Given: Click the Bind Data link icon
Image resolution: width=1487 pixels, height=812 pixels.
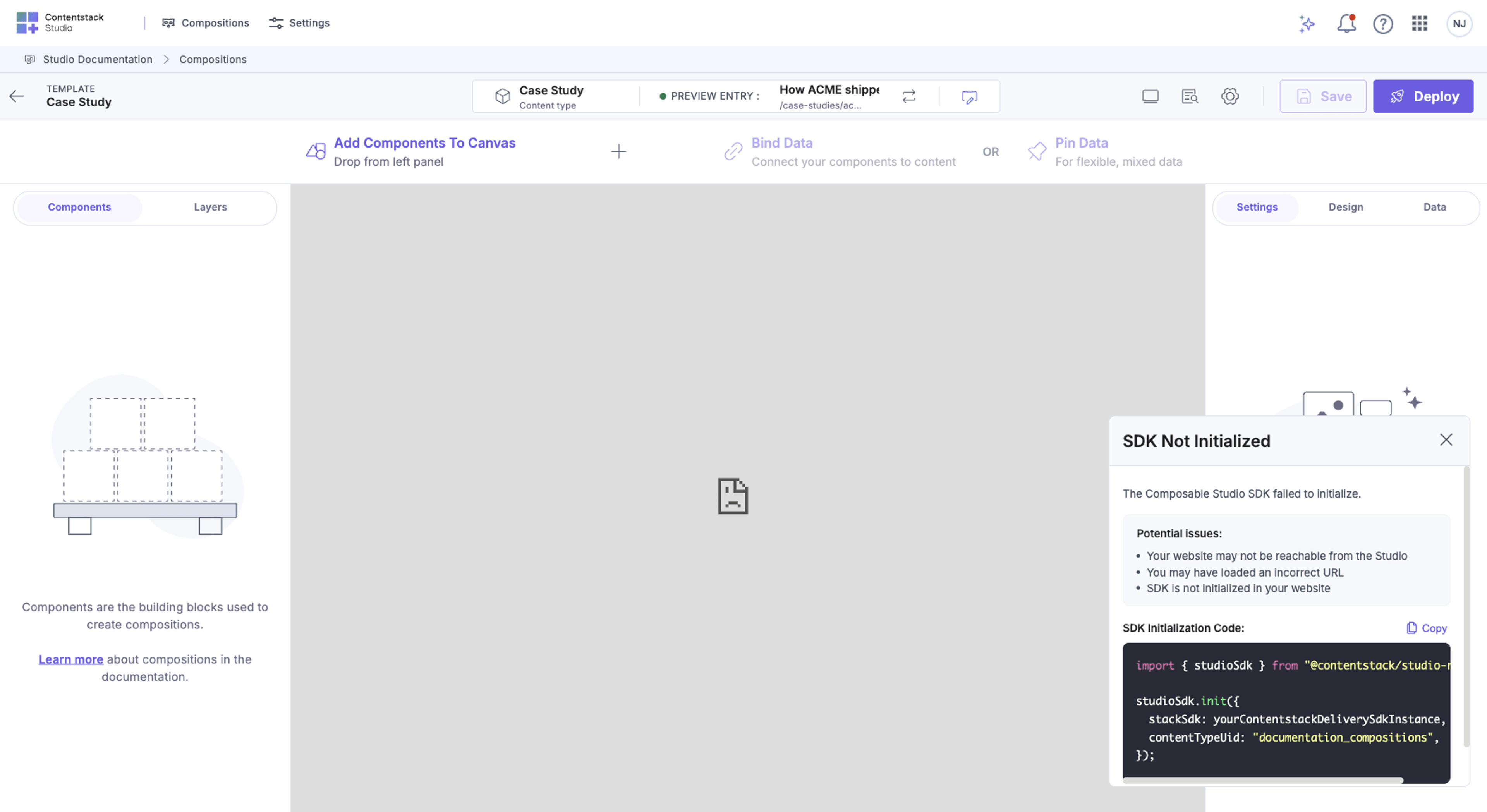Looking at the screenshot, I should tap(733, 151).
